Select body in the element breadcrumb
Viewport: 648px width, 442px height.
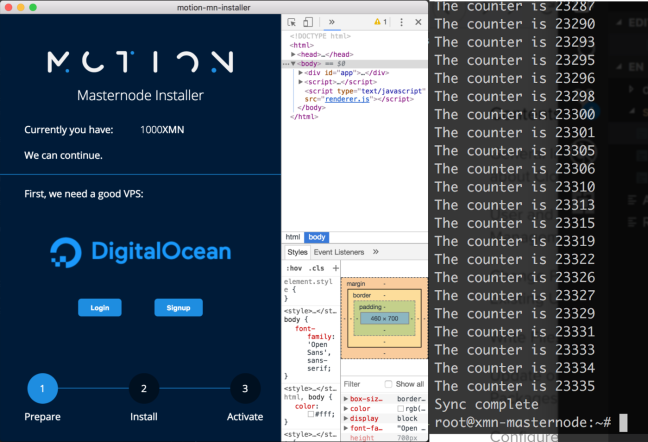pos(317,237)
